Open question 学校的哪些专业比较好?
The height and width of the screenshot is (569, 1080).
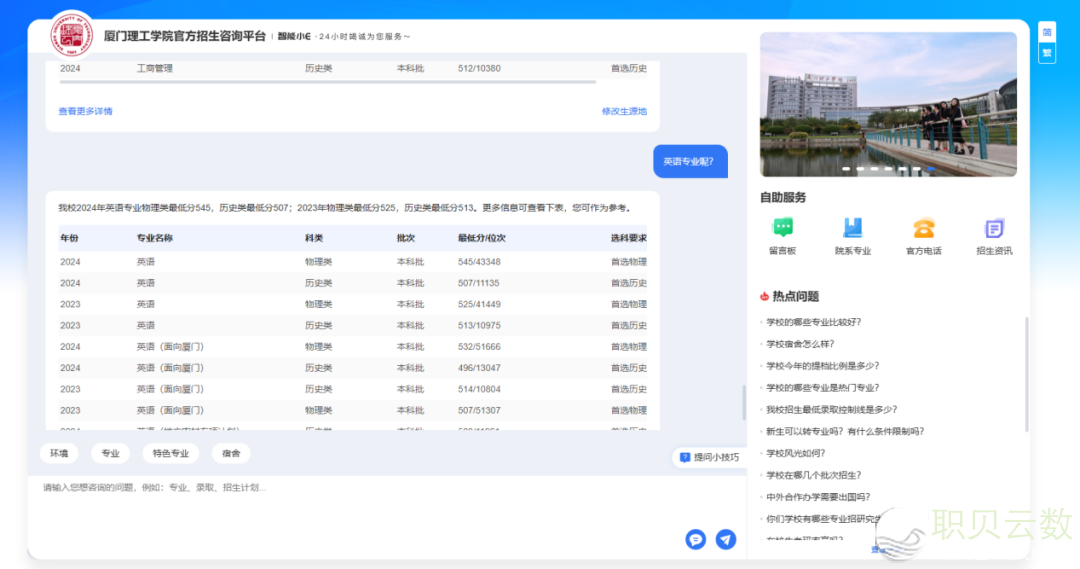813,322
